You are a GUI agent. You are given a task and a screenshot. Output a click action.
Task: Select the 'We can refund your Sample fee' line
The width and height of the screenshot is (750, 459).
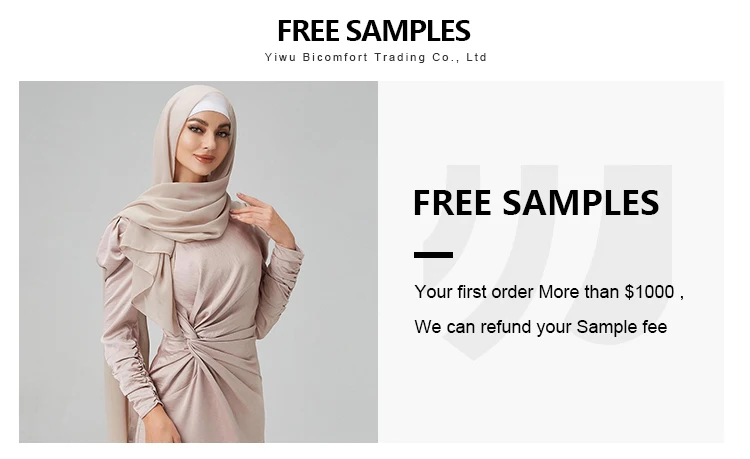[540, 327]
